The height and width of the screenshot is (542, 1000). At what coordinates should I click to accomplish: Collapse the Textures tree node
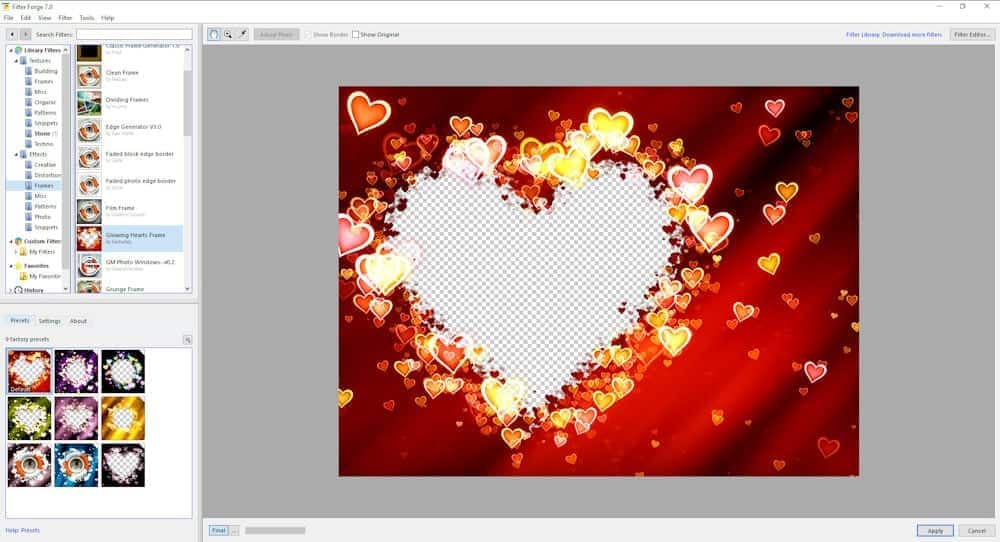click(16, 61)
